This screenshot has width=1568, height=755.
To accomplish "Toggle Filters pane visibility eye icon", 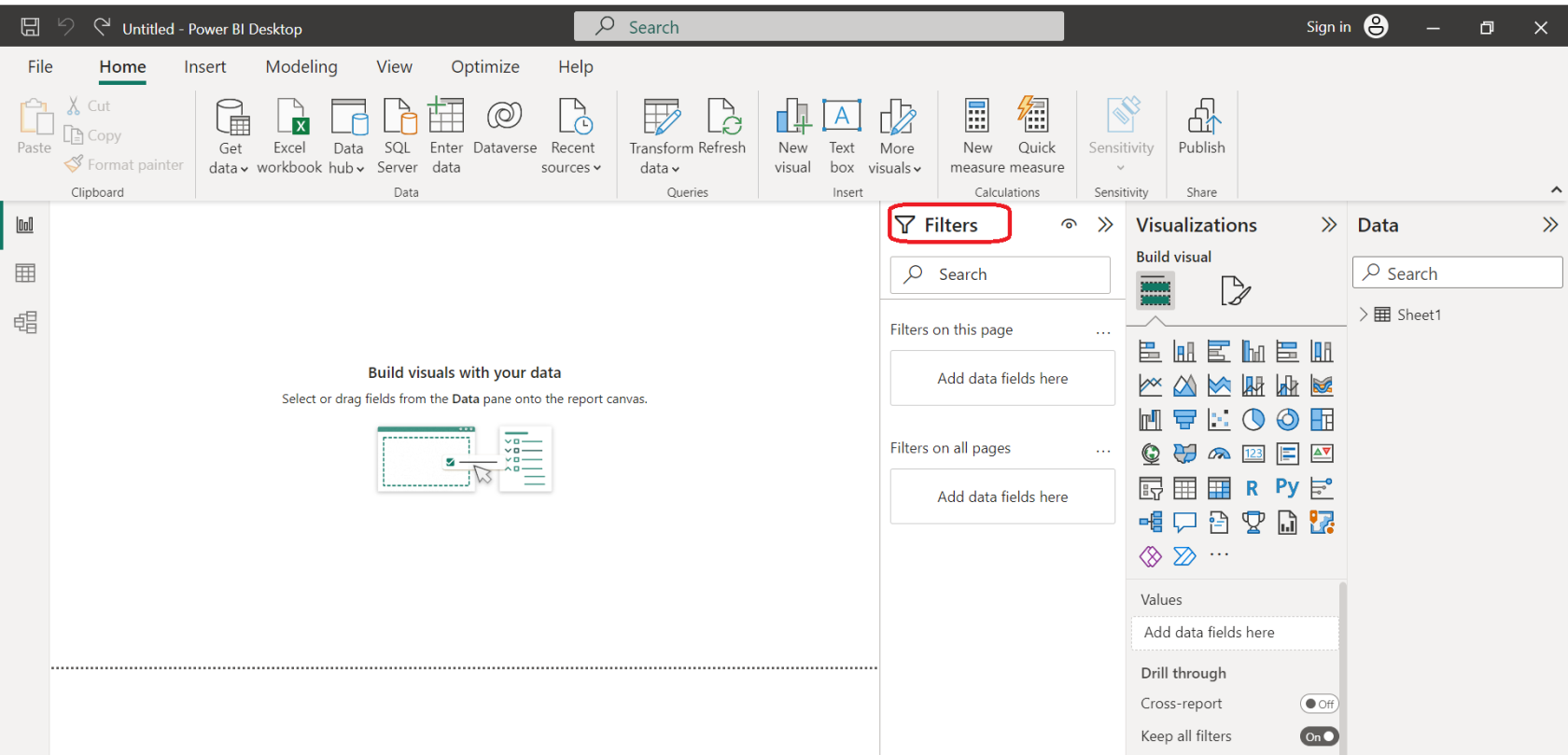I will (x=1069, y=225).
